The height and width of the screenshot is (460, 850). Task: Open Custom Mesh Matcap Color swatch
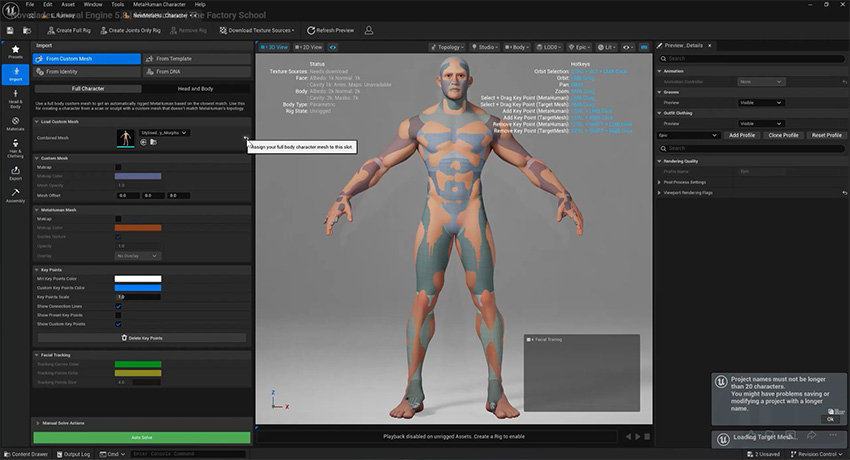(x=138, y=176)
